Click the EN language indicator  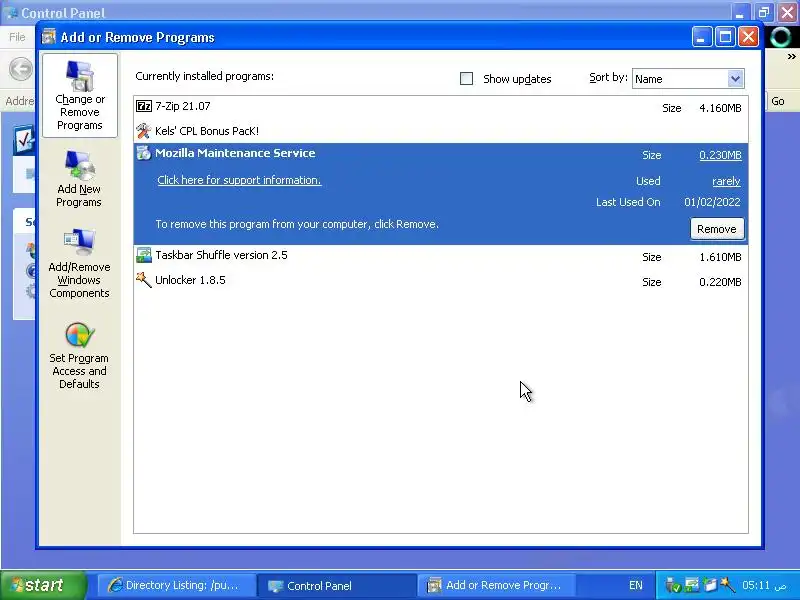[x=636, y=585]
